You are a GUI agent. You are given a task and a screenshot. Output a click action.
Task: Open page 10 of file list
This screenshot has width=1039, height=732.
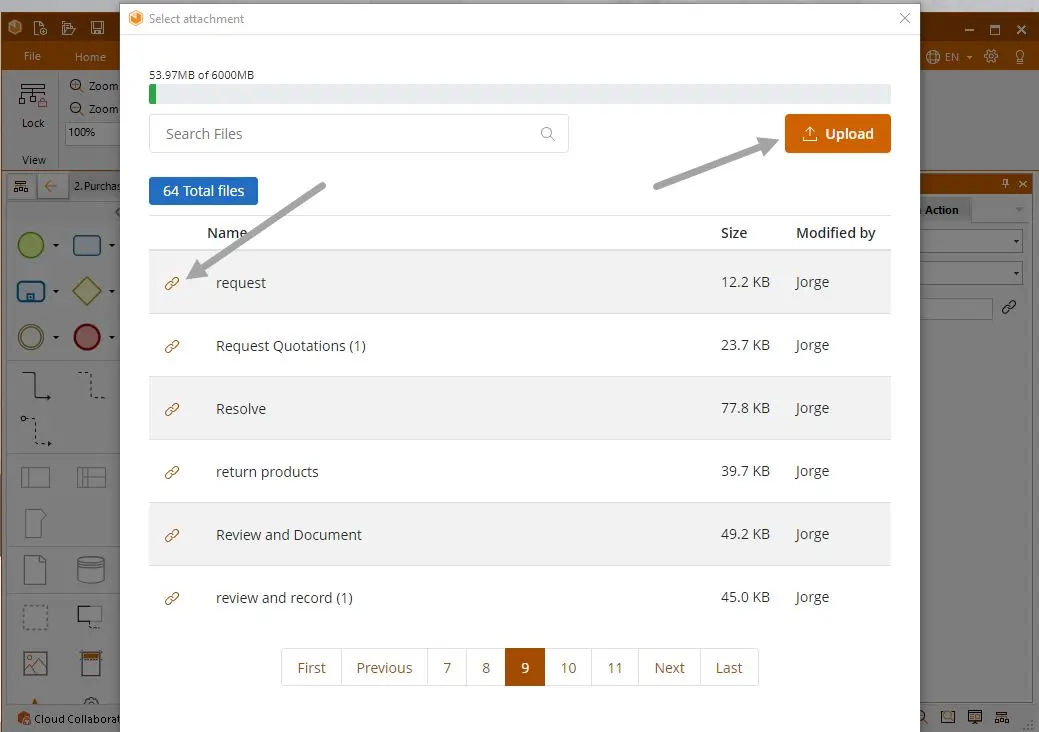[x=568, y=667]
